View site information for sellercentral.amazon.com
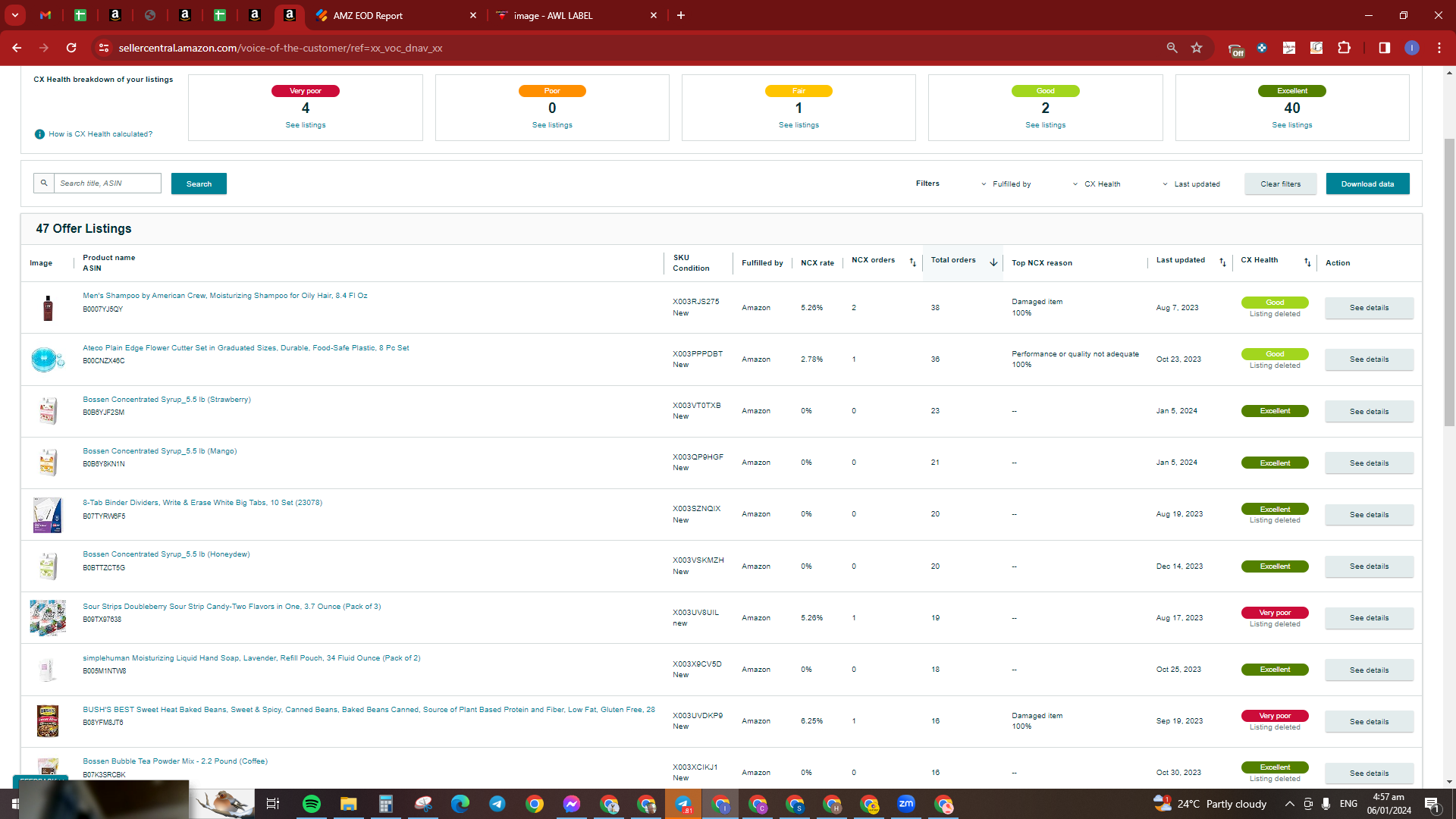 click(x=104, y=48)
